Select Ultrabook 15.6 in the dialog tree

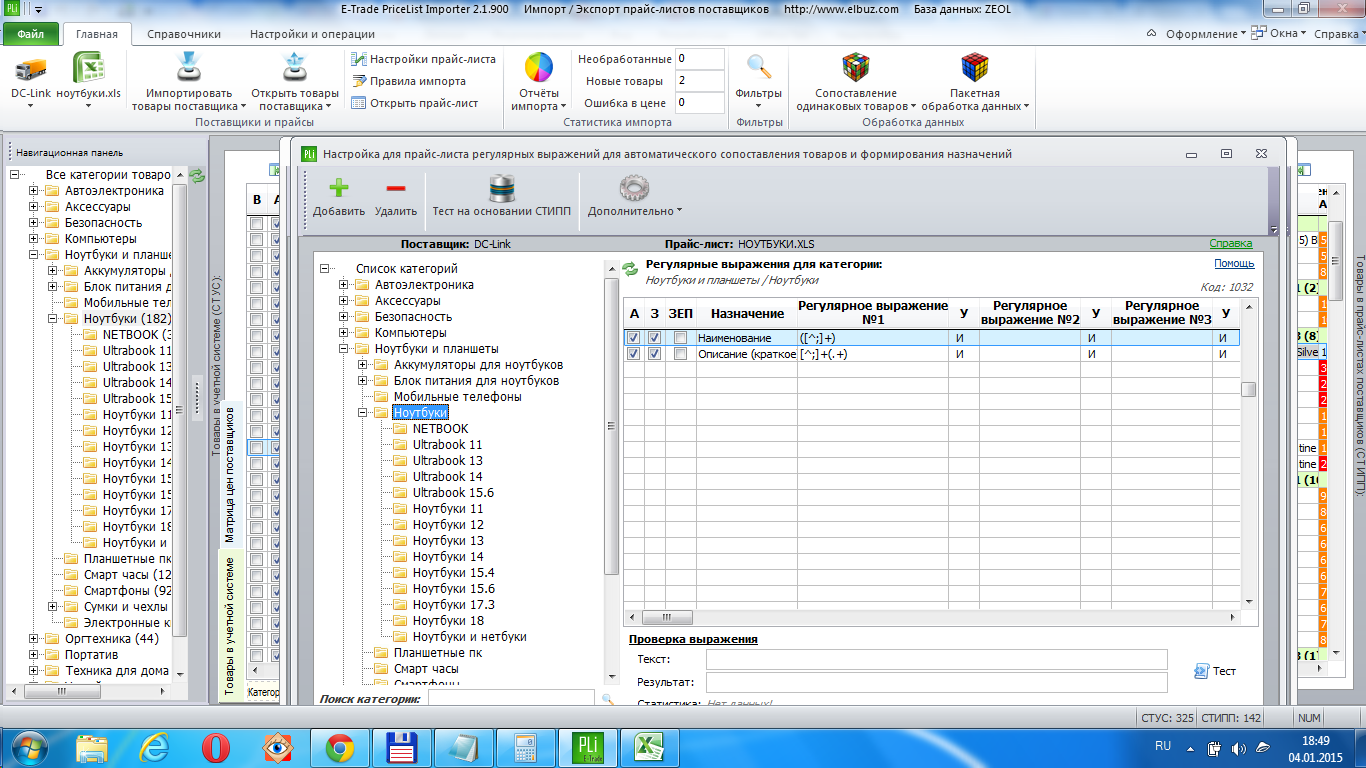point(453,493)
